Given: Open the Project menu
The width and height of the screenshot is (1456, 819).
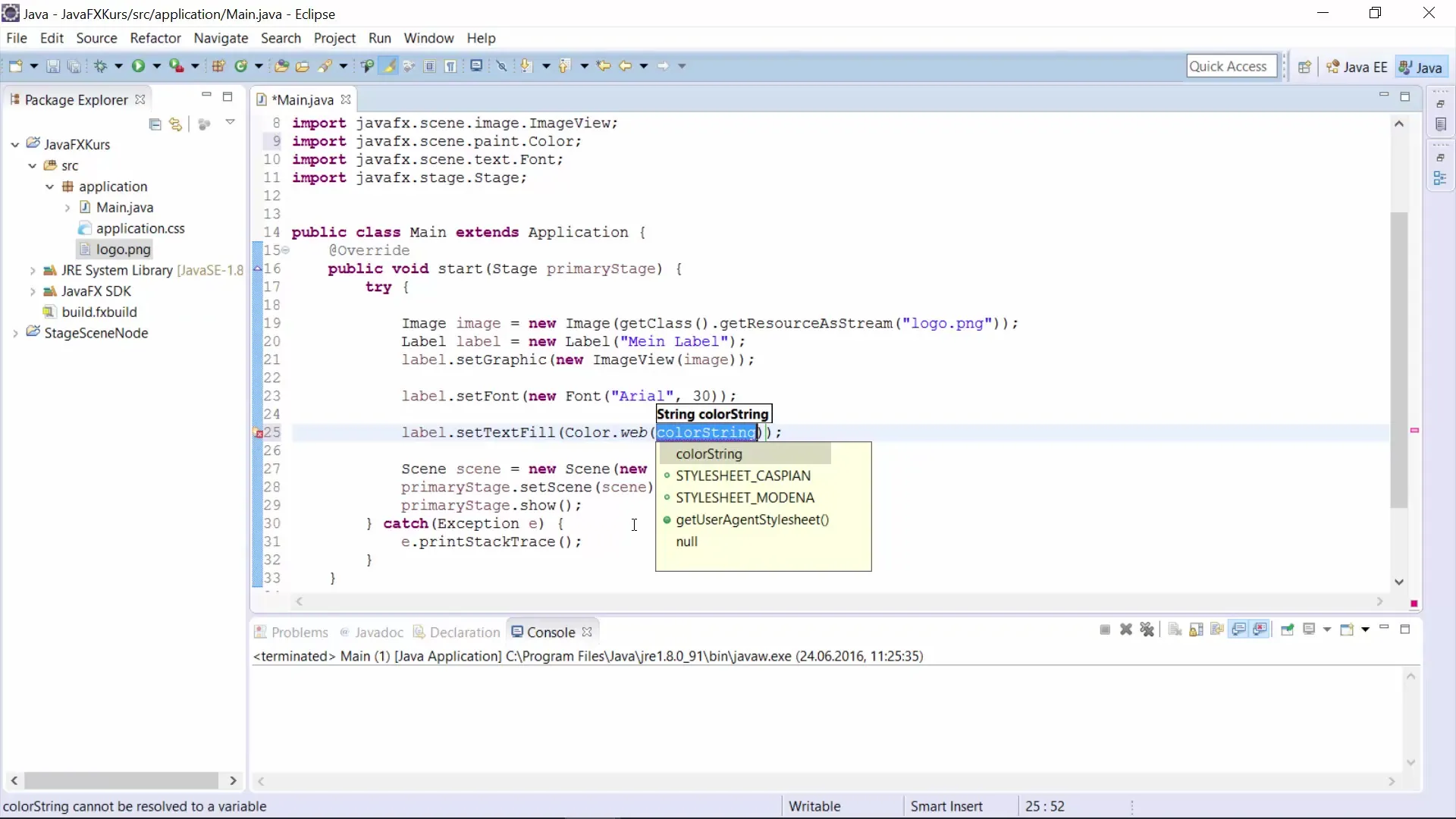Looking at the screenshot, I should pyautogui.click(x=334, y=38).
